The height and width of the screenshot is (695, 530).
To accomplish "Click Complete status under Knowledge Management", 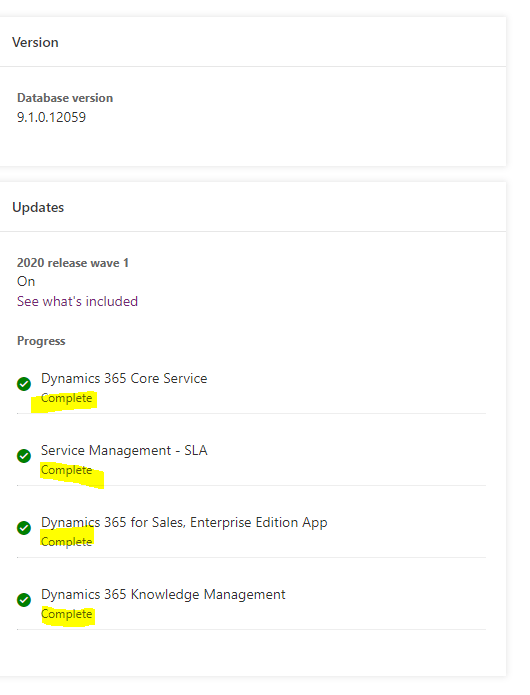I will point(66,614).
